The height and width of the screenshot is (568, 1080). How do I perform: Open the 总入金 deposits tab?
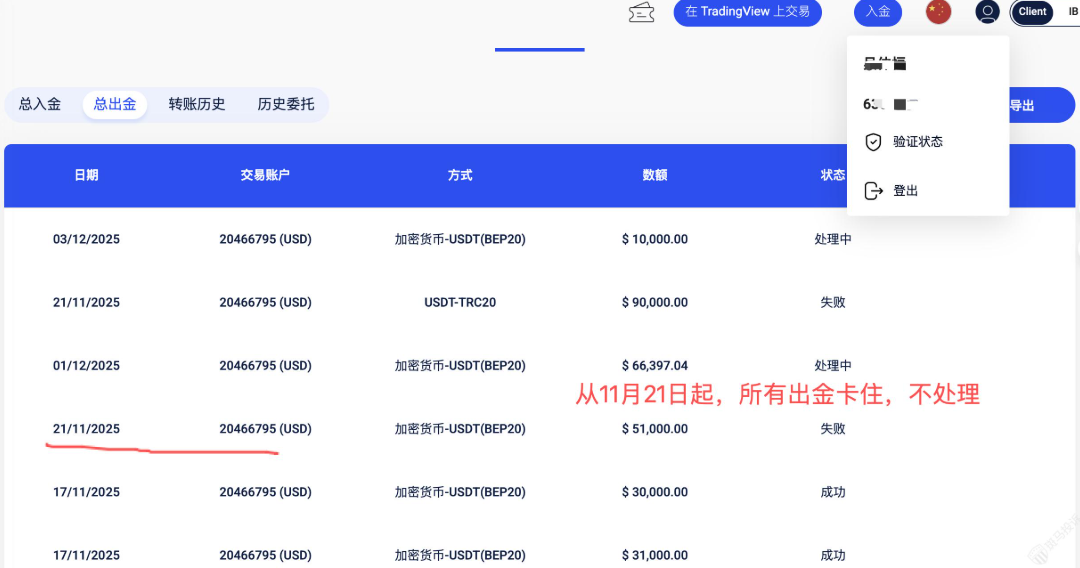point(40,104)
